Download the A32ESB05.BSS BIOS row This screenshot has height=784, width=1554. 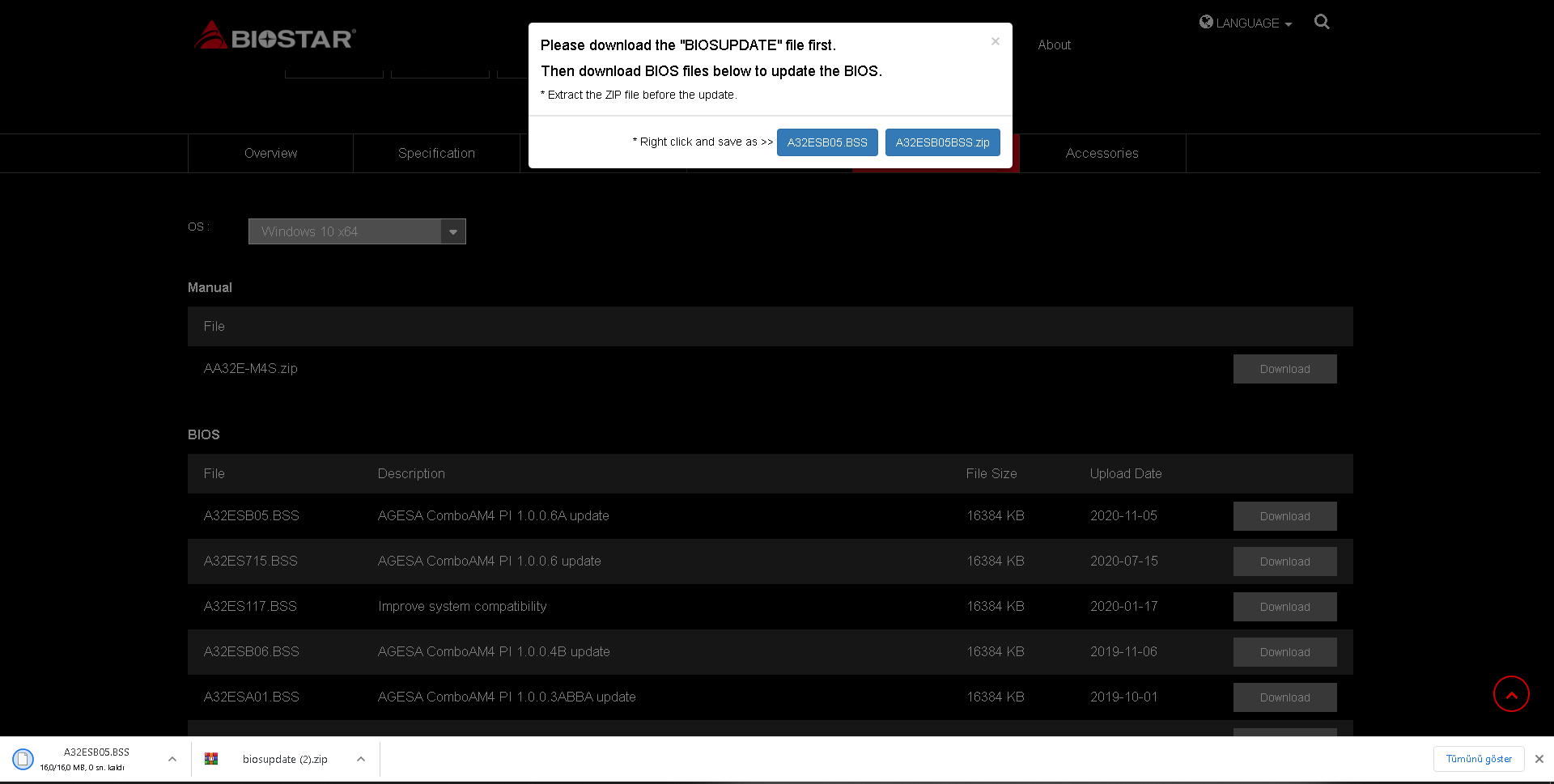1285,516
